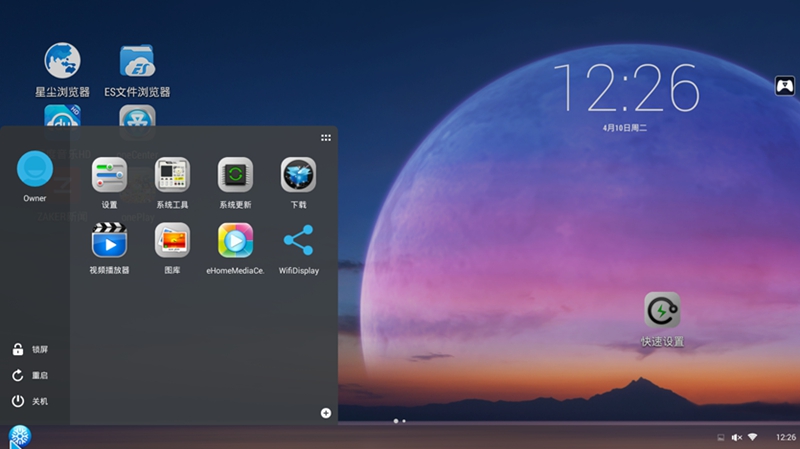Open 设置 (Settings) app in start menu
This screenshot has height=449, width=800.
click(109, 176)
